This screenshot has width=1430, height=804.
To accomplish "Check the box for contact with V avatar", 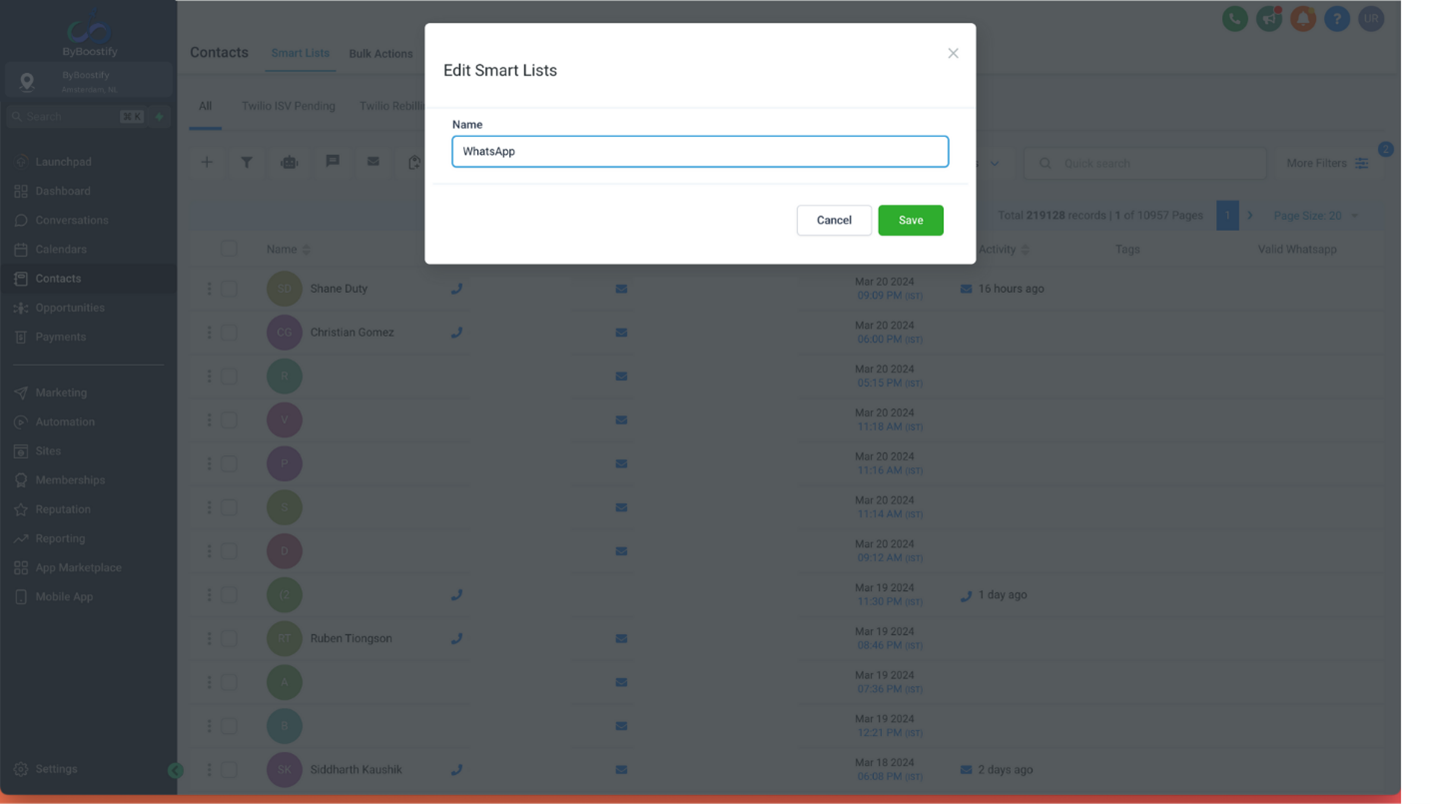I will [229, 420].
